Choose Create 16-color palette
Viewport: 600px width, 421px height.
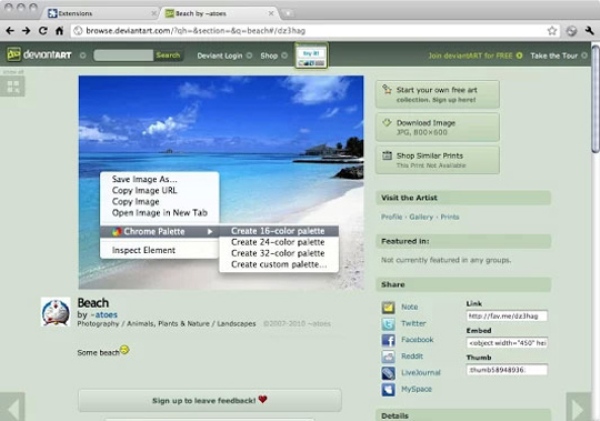tap(277, 231)
